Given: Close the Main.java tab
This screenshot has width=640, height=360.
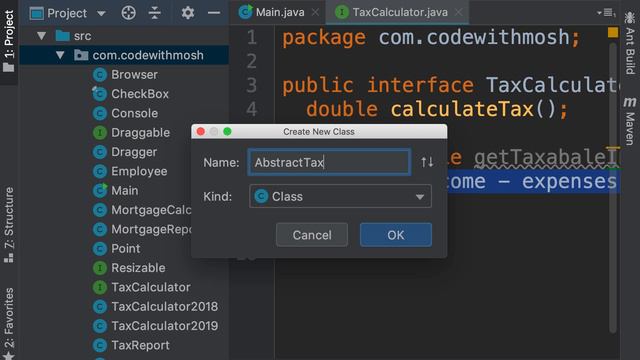Looking at the screenshot, I should click(x=315, y=13).
